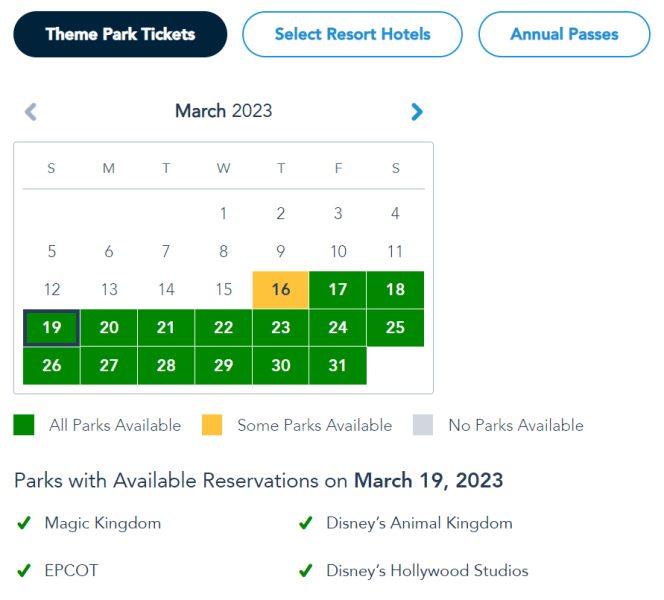This screenshot has width=664, height=600.
Task: Click the Magic Kingdom green checkmark
Action: [x=24, y=523]
